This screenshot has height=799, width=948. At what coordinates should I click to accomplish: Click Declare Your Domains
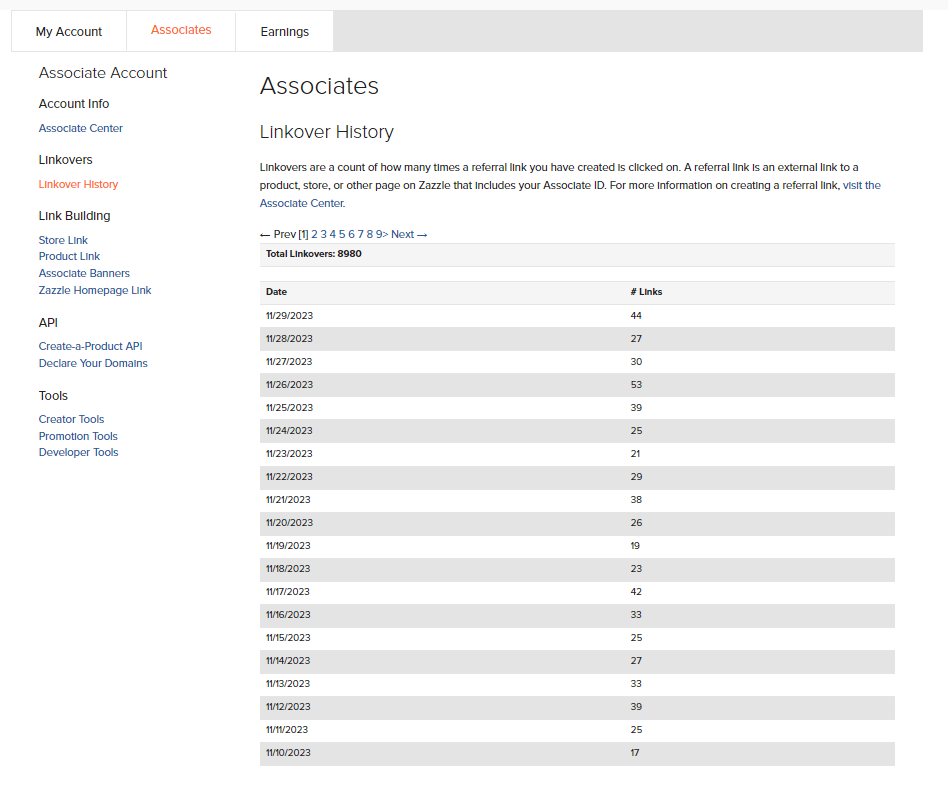tap(93, 363)
